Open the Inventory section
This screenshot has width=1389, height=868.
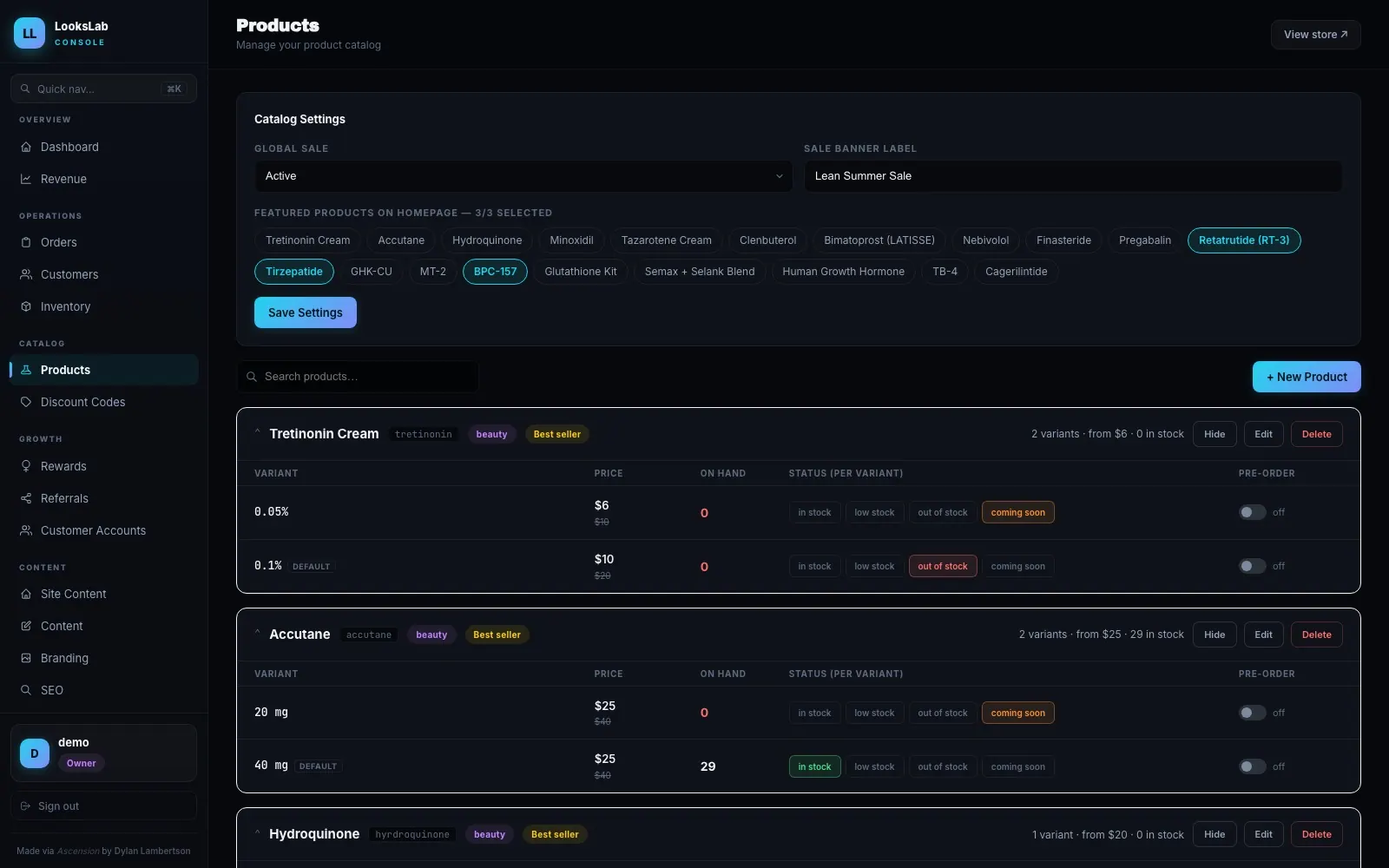104,306
